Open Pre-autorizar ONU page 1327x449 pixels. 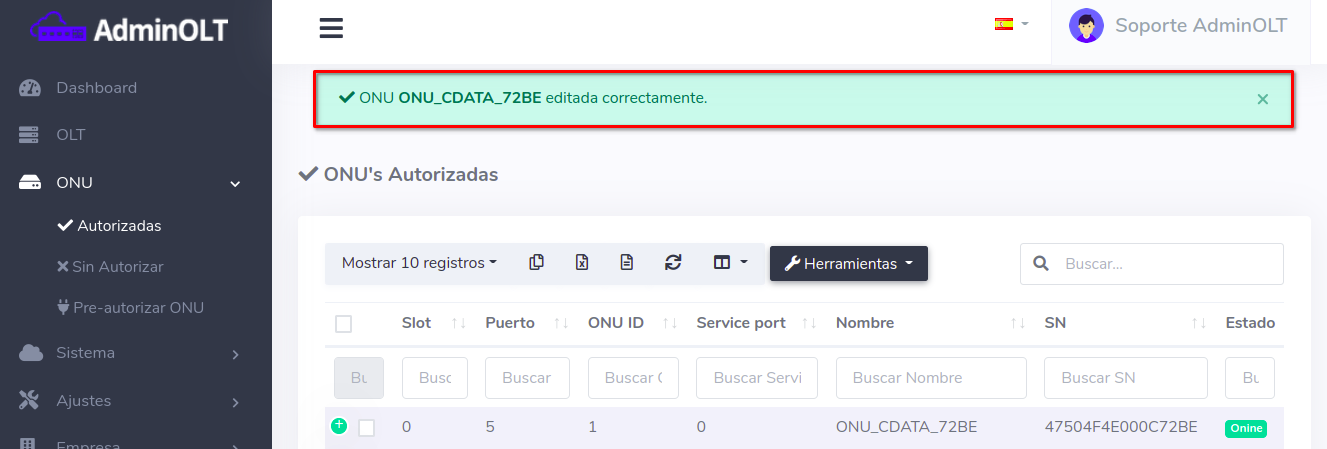(138, 308)
